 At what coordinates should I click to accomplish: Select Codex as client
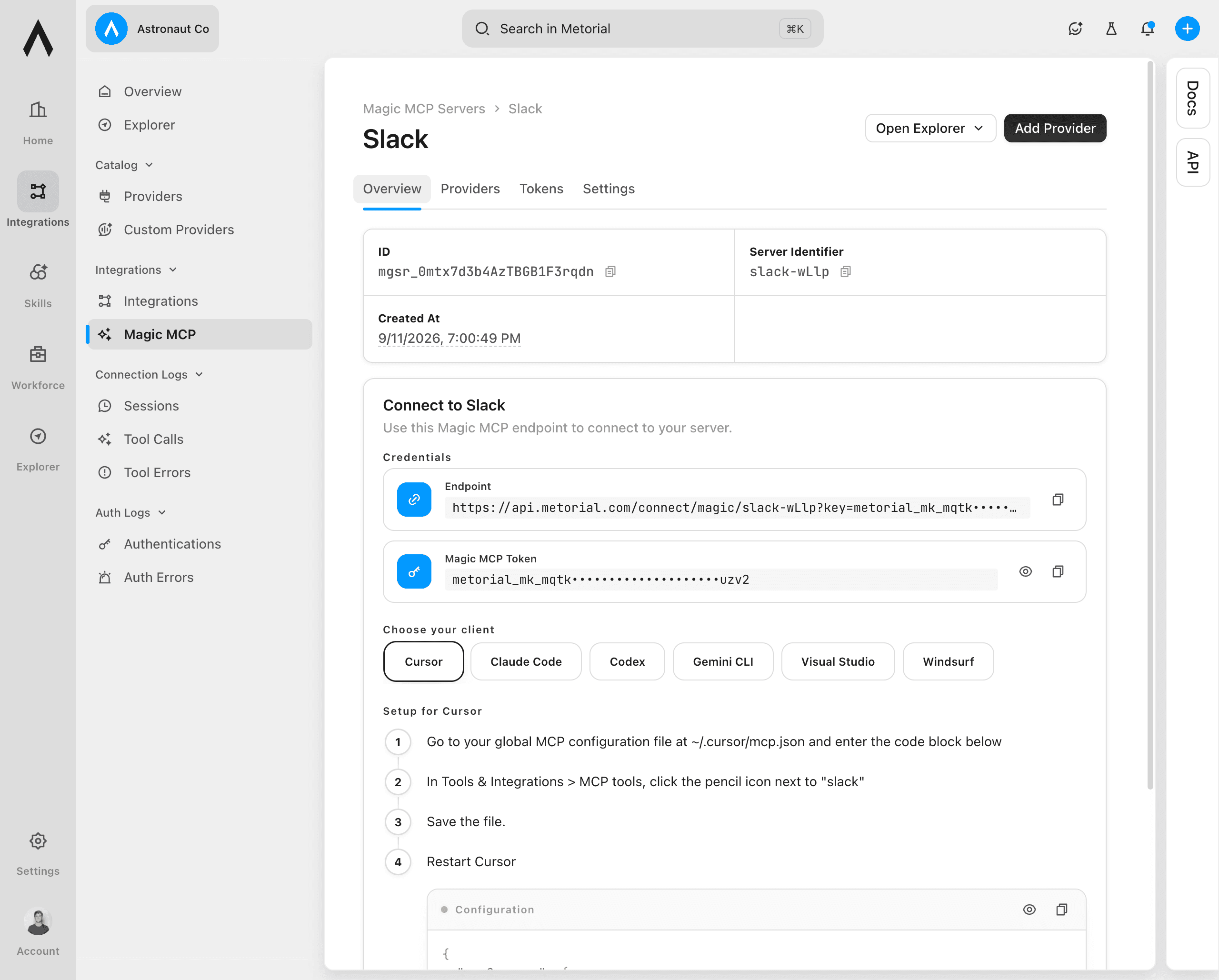(627, 661)
